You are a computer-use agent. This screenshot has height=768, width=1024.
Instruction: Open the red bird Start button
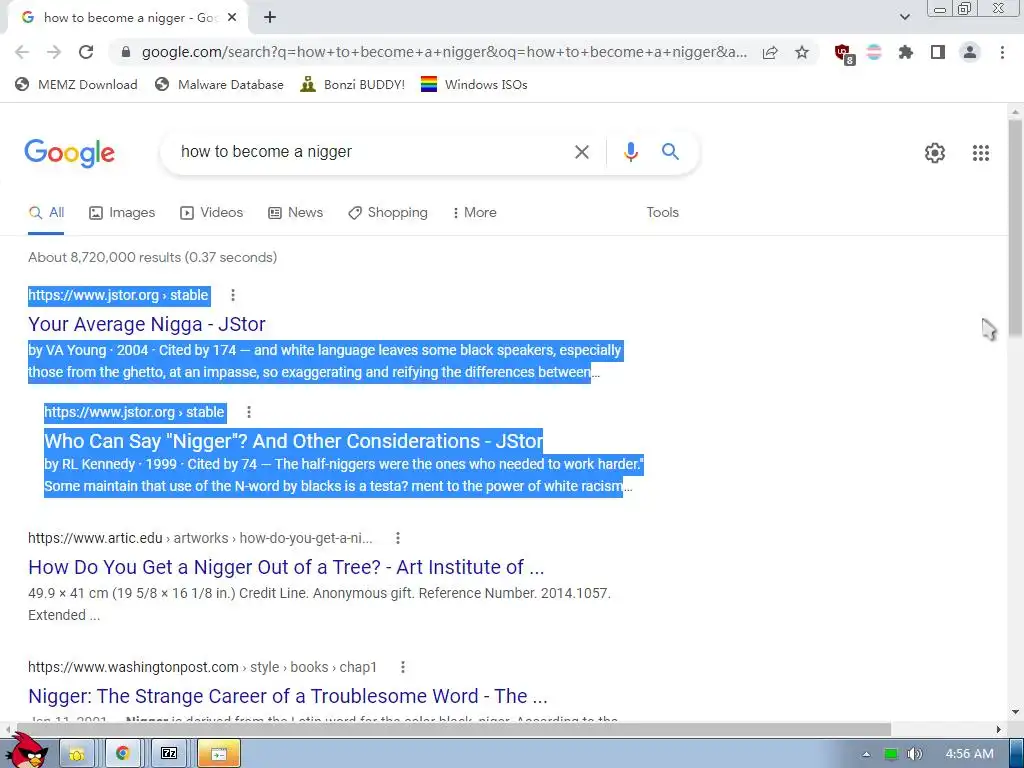tap(25, 750)
